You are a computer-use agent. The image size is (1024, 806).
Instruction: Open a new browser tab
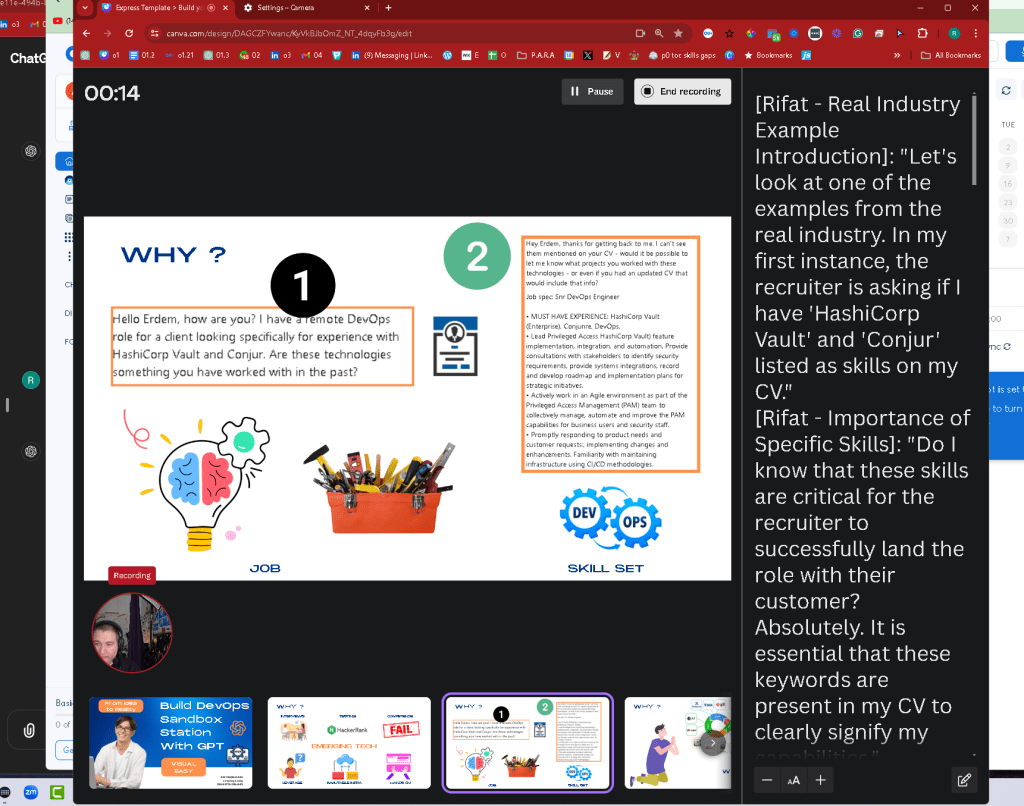click(389, 8)
